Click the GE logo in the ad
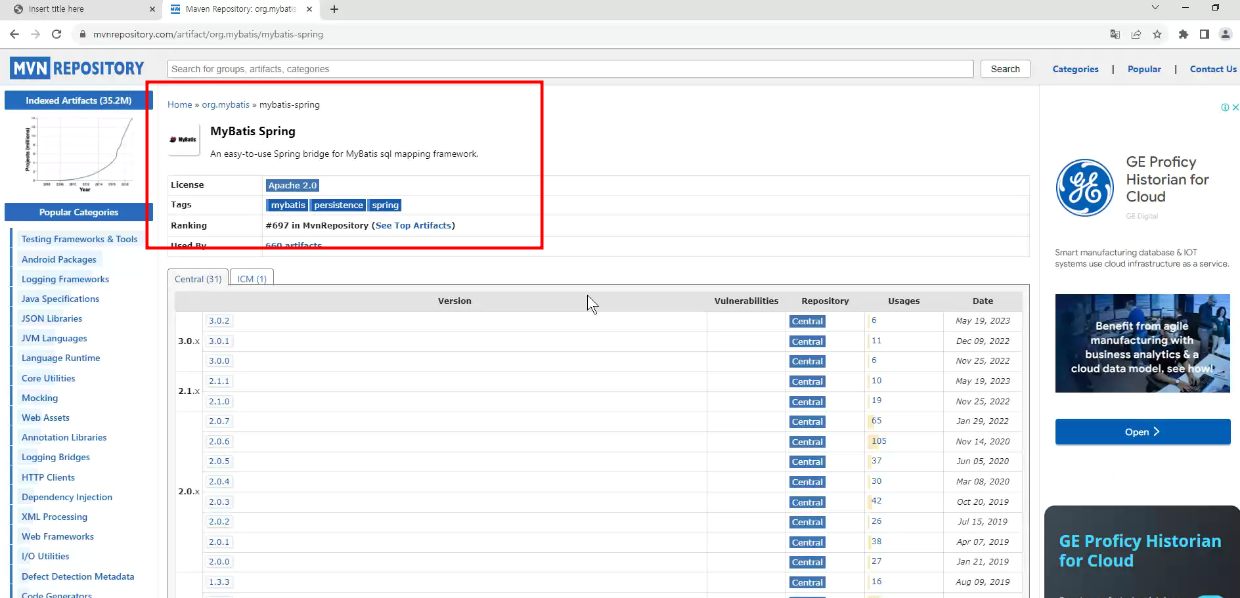The image size is (1240, 598). [x=1085, y=188]
